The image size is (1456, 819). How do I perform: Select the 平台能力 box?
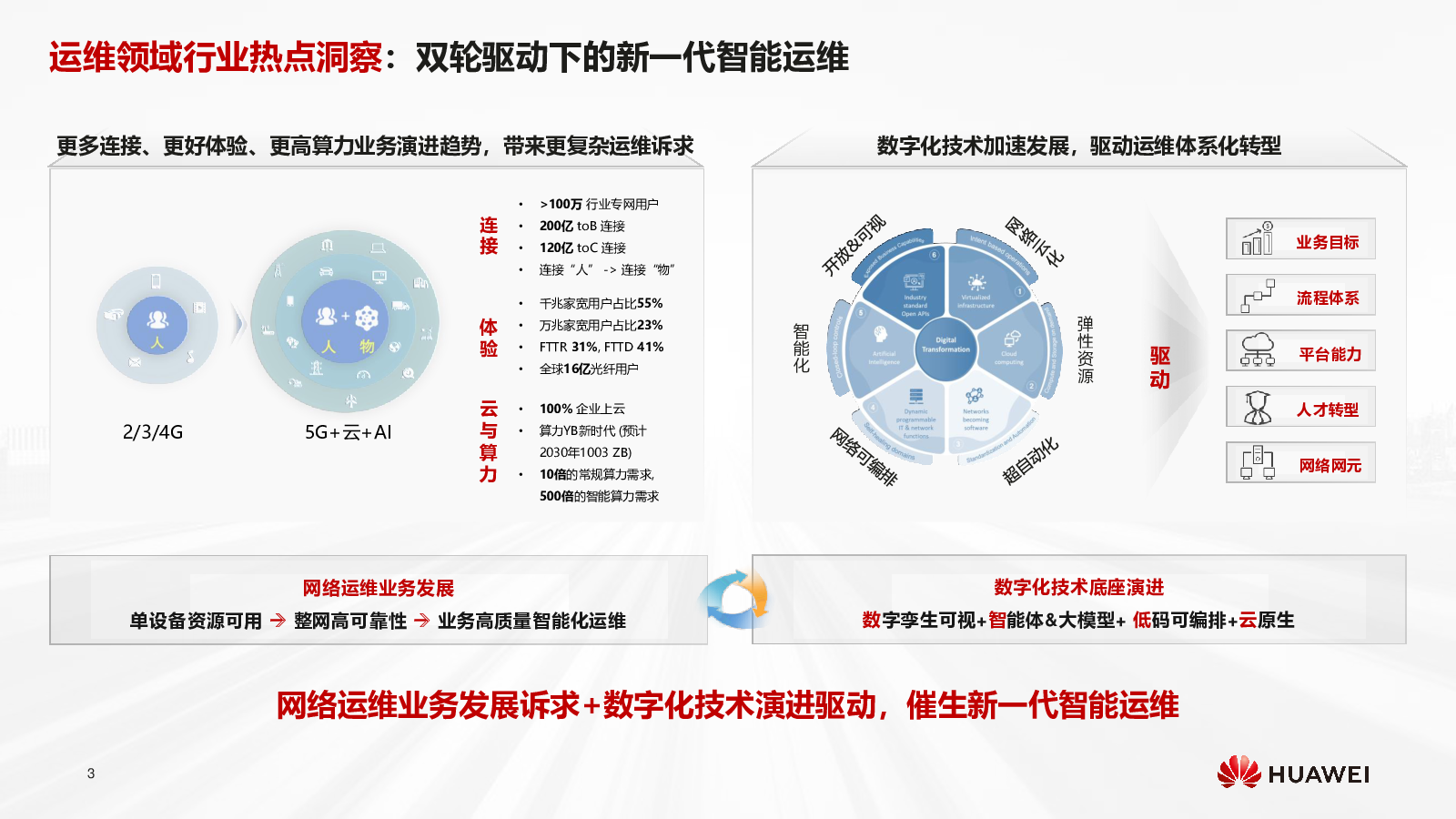(1300, 352)
